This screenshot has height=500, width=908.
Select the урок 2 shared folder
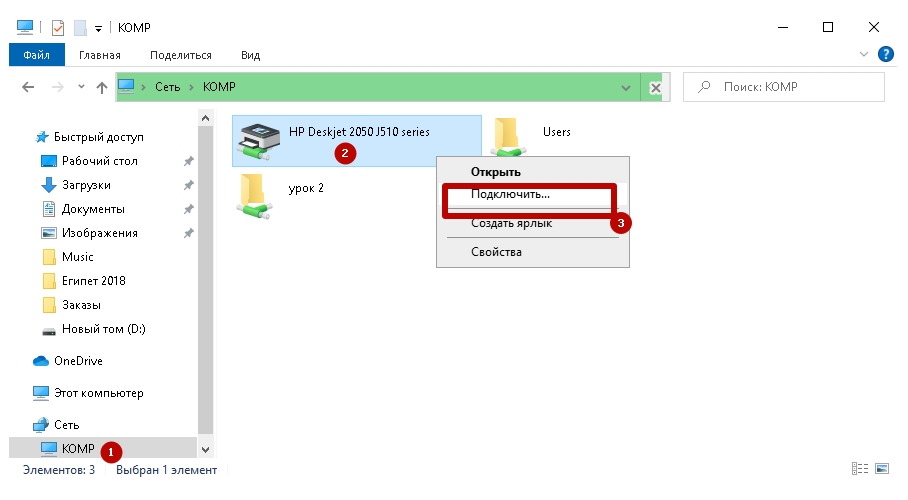(254, 193)
